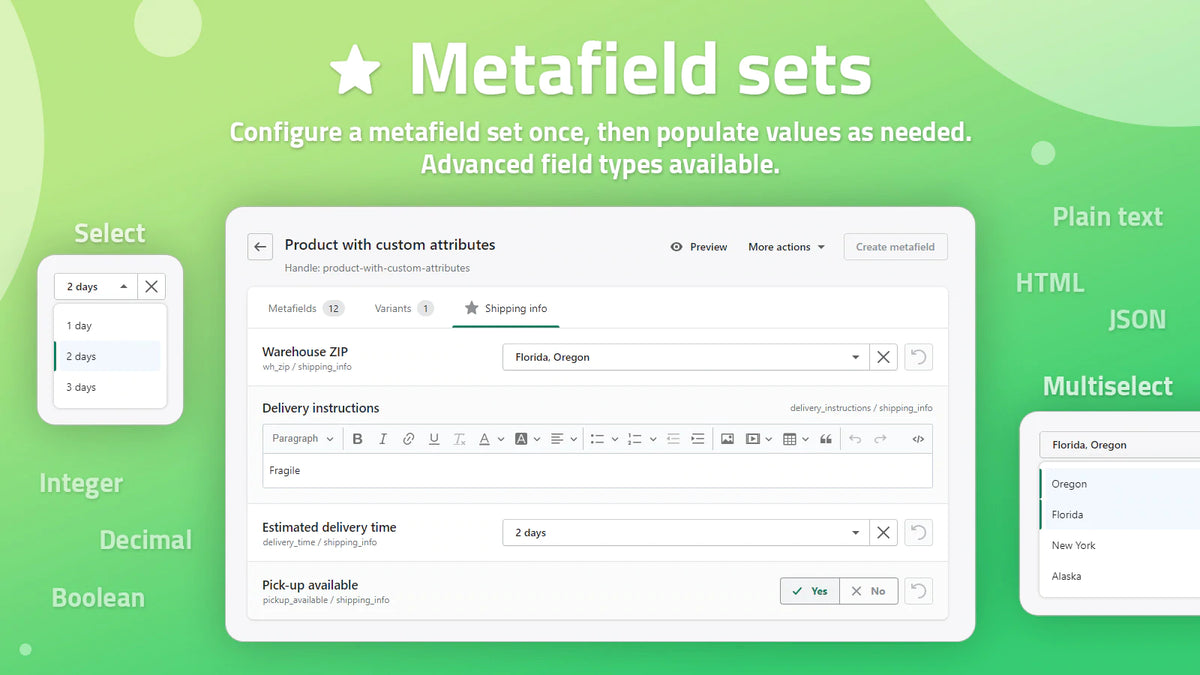Image resolution: width=1200 pixels, height=675 pixels.
Task: Insert a bulleted list
Action: click(597, 439)
